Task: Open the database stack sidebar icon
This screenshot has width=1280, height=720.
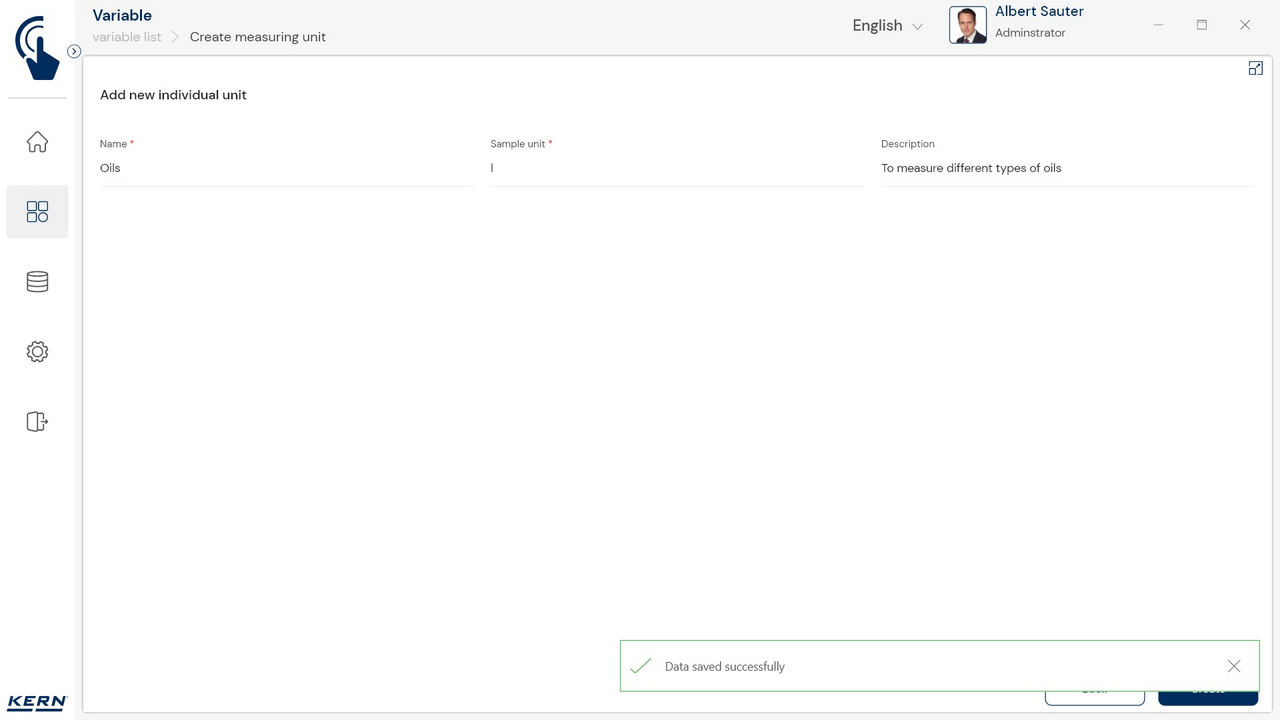Action: click(37, 282)
